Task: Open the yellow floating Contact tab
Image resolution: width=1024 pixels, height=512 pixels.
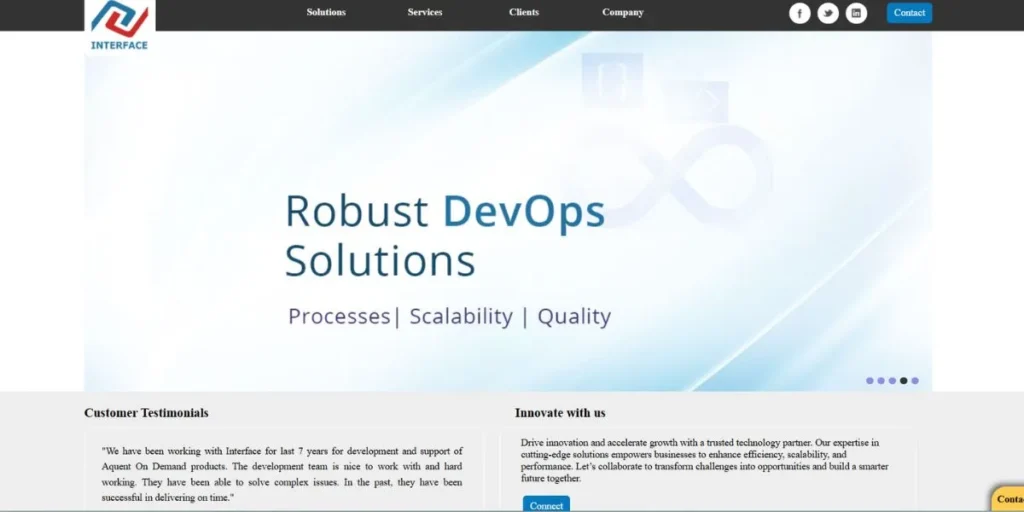Action: click(x=1008, y=498)
